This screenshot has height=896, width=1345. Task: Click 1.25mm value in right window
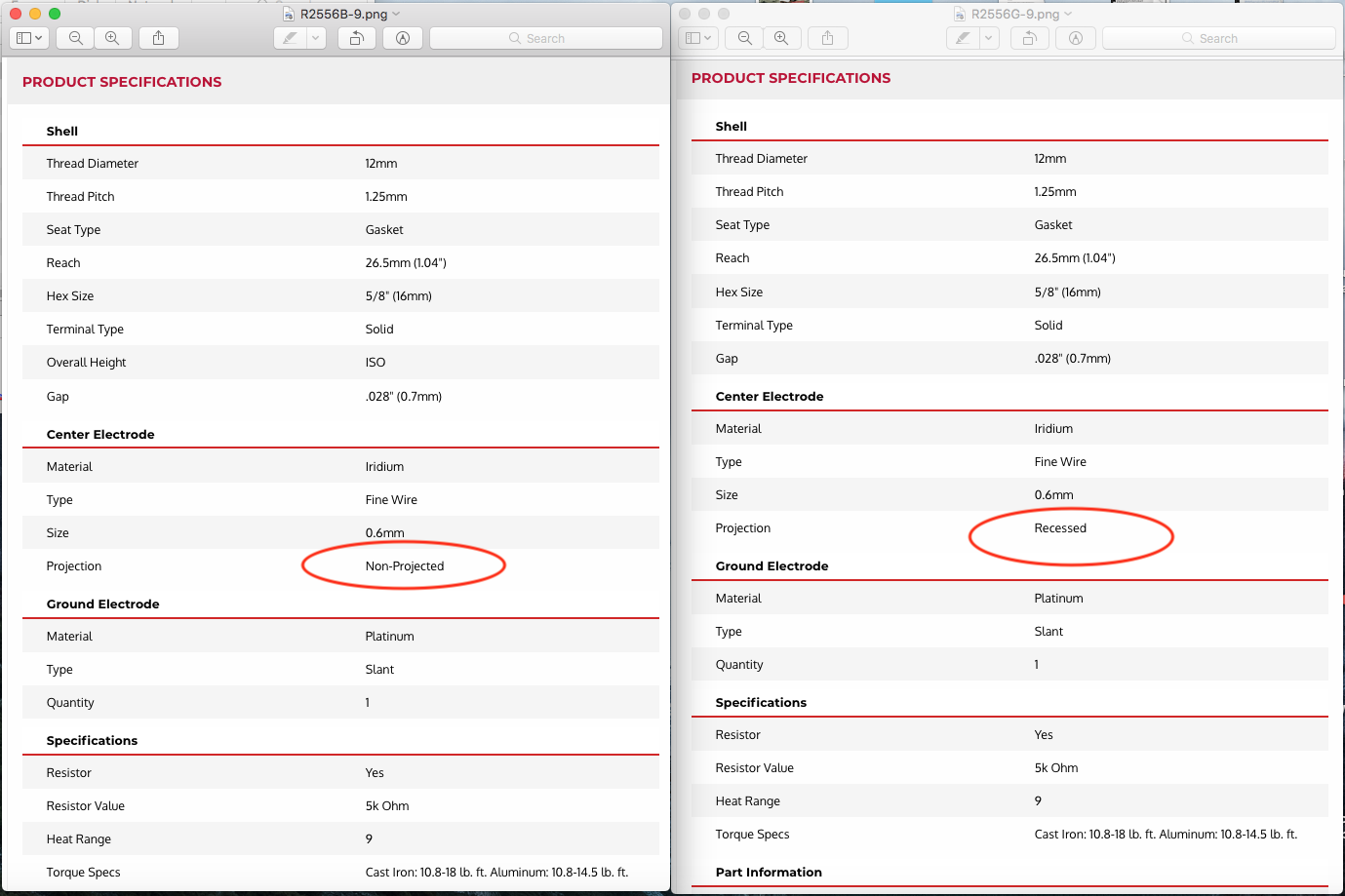pos(1055,192)
